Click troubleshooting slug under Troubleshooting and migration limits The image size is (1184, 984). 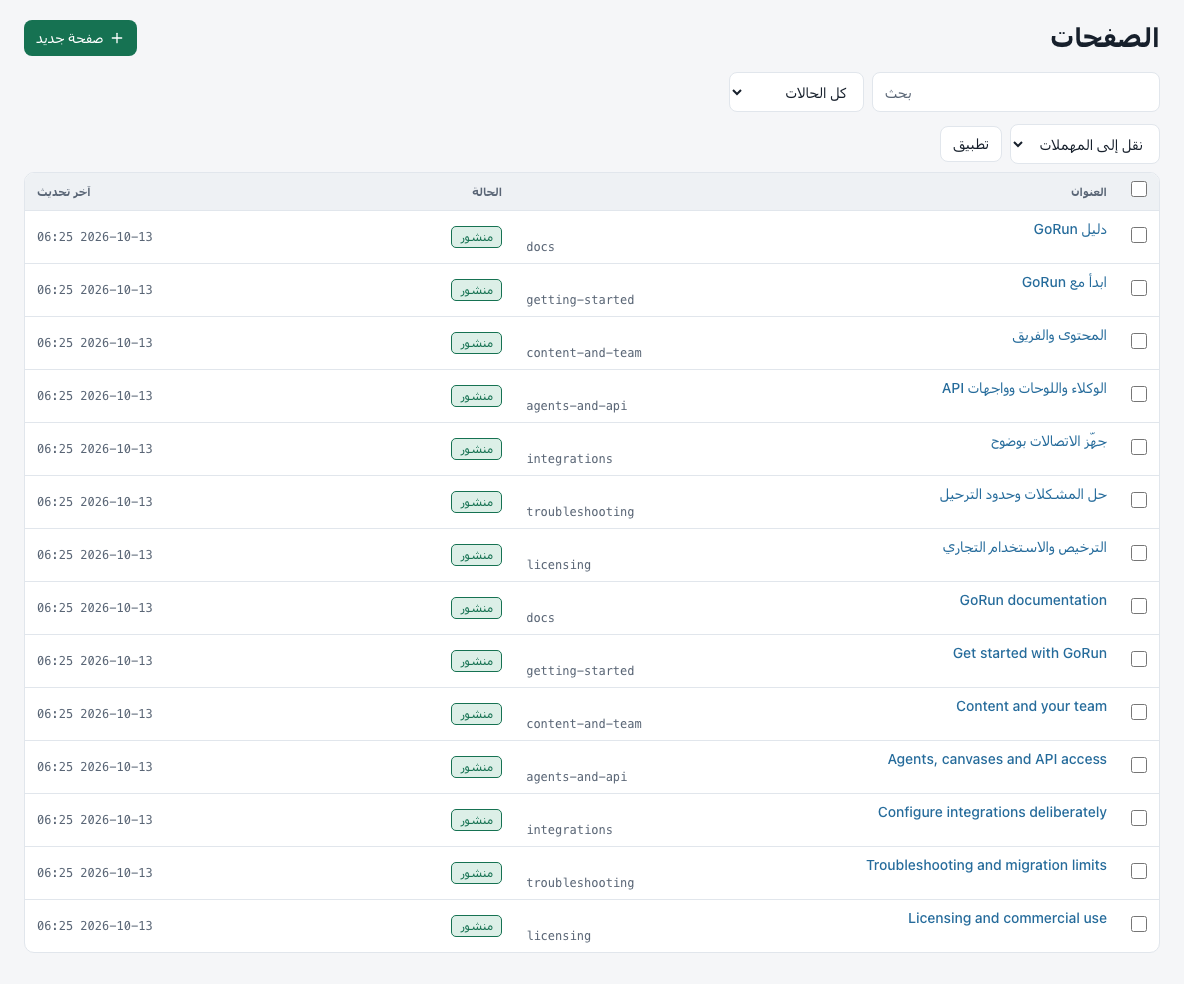coord(580,882)
